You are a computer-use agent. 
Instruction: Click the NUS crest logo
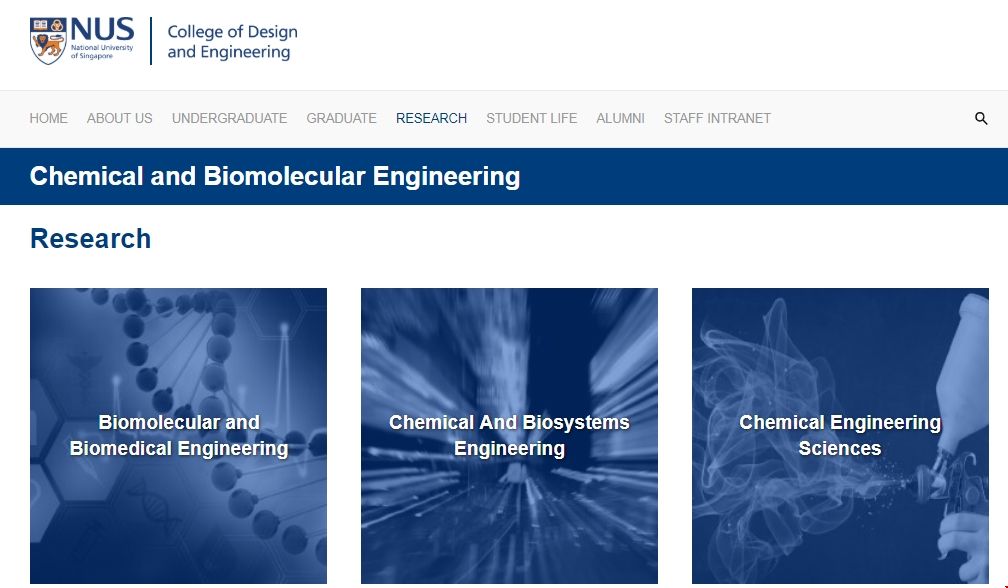coord(48,41)
